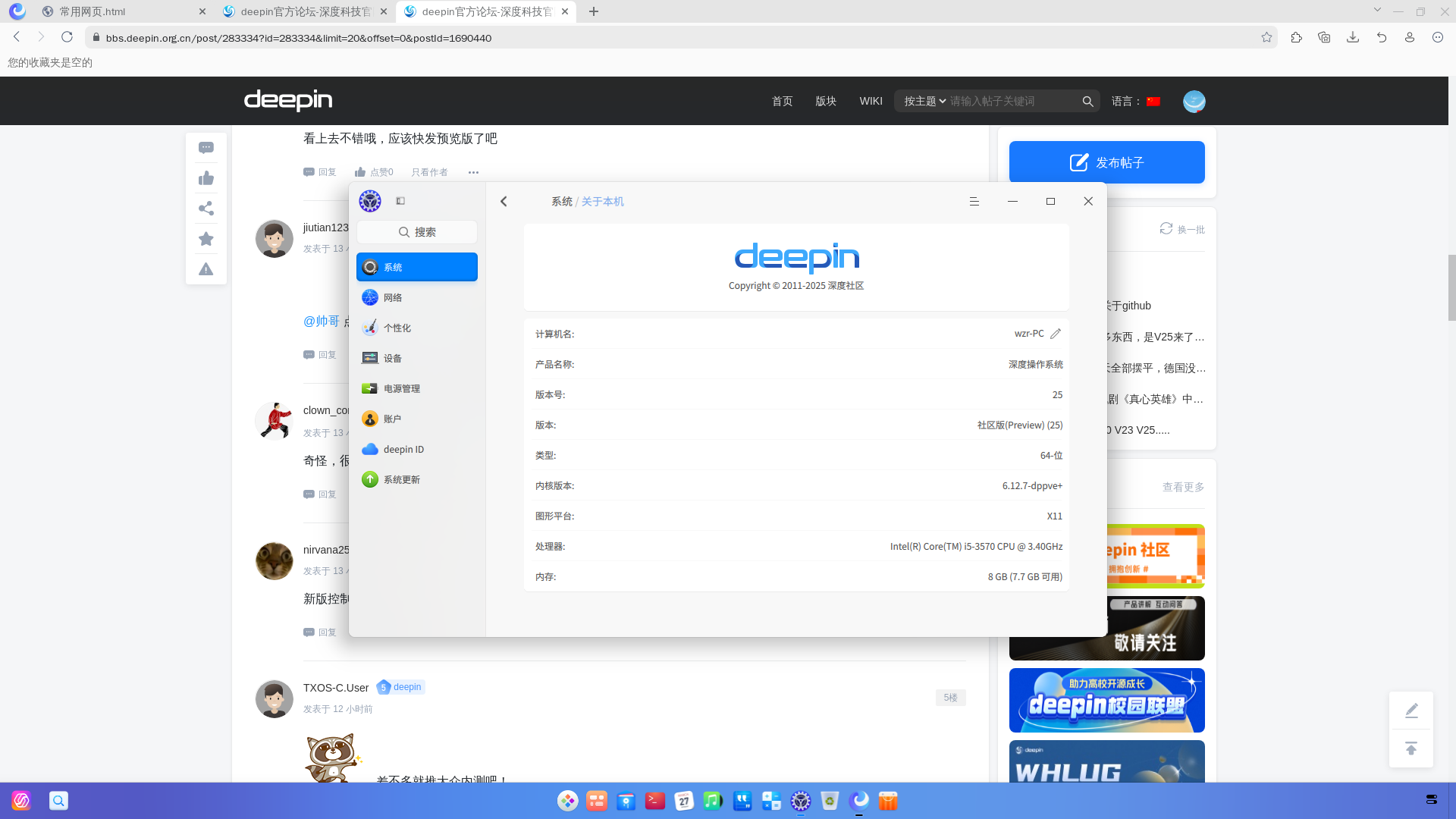This screenshot has width=1456, height=819.
Task: Open the music player in the dock
Action: 713,801
